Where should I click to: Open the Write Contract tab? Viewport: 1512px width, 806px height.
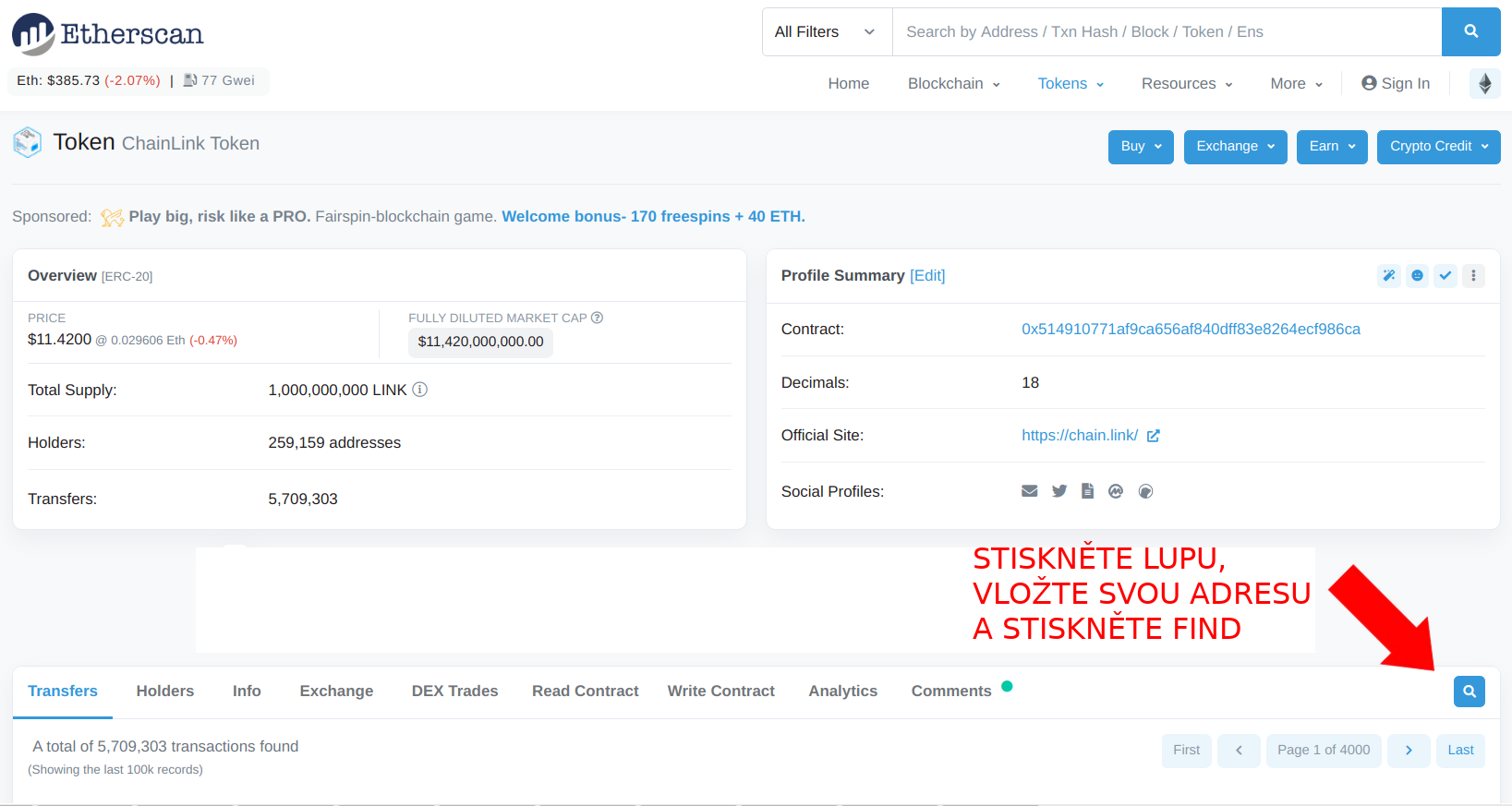(x=721, y=692)
